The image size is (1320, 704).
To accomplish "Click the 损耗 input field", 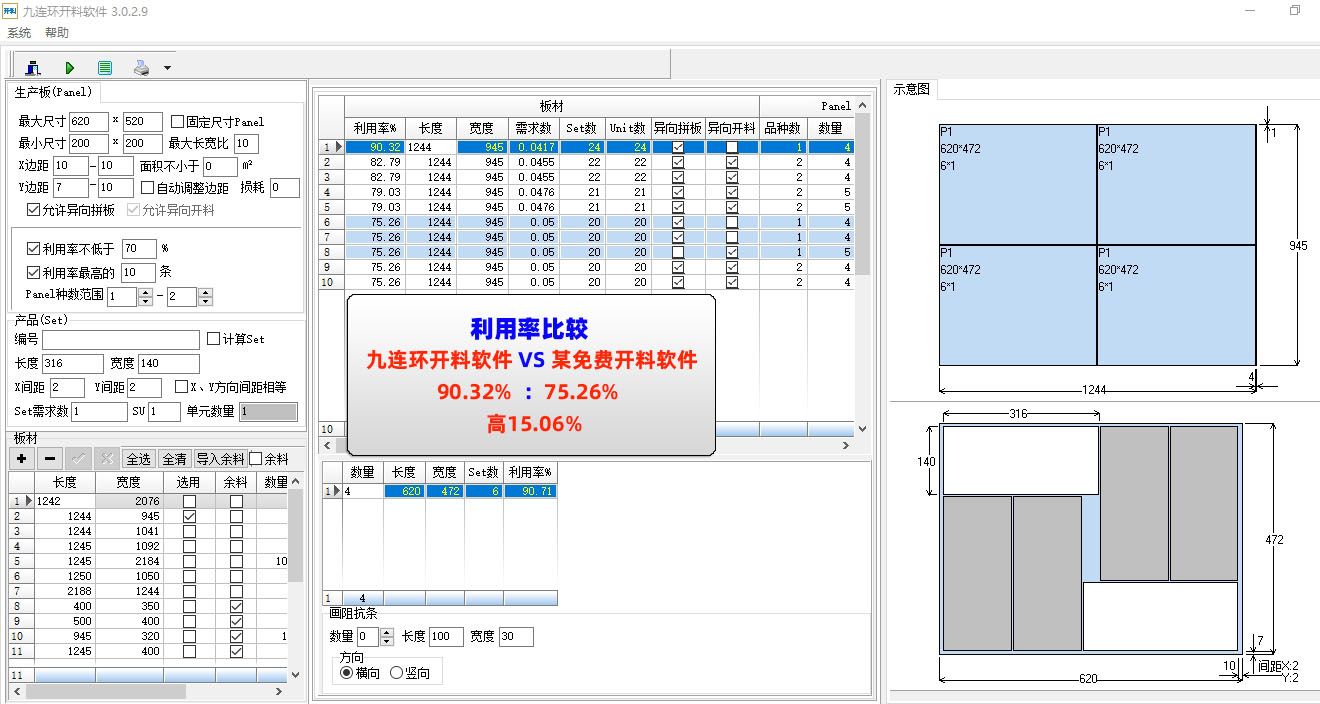I will [x=284, y=188].
